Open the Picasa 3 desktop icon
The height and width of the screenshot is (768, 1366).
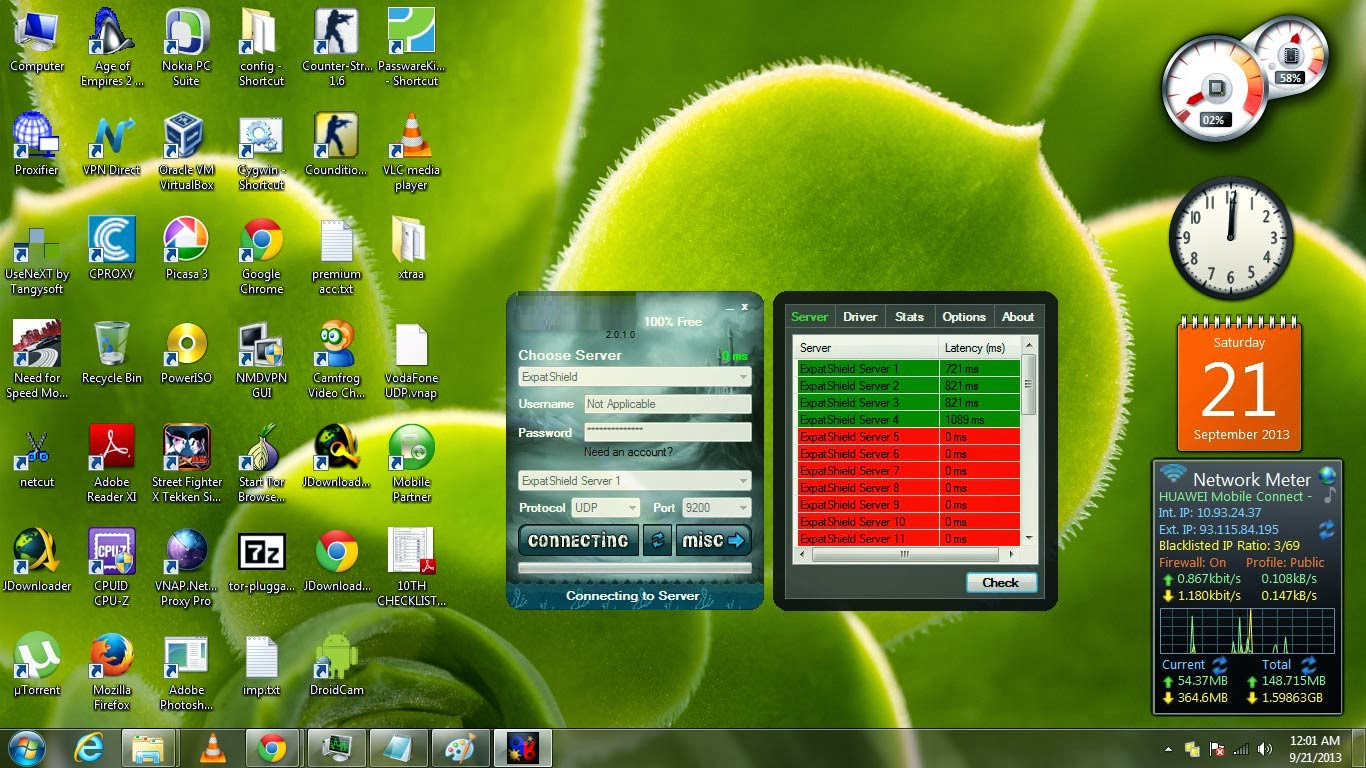[x=186, y=248]
